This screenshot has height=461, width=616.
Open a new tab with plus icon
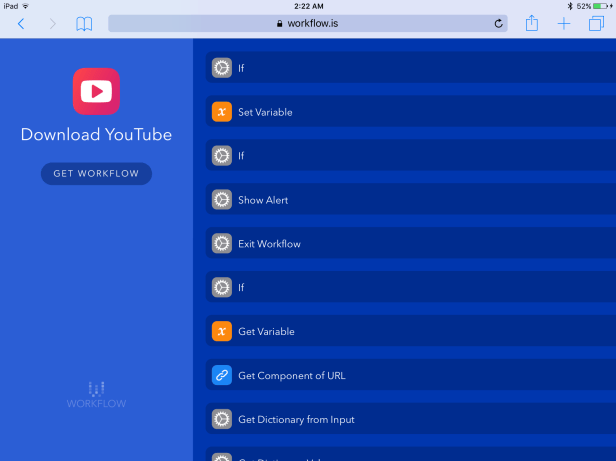click(x=564, y=23)
